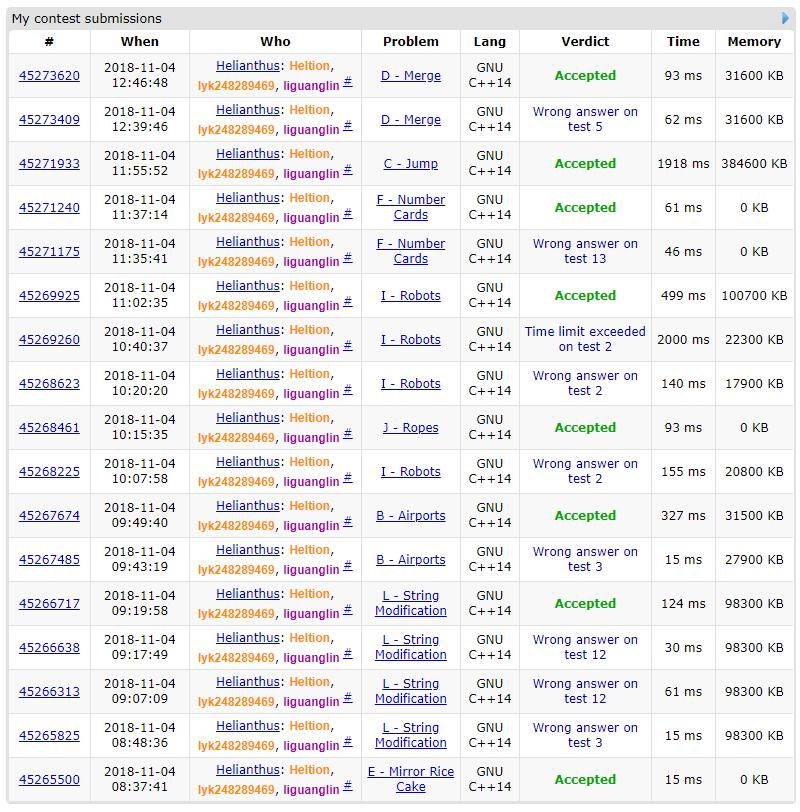Open submission ID 45271933

click(49, 164)
